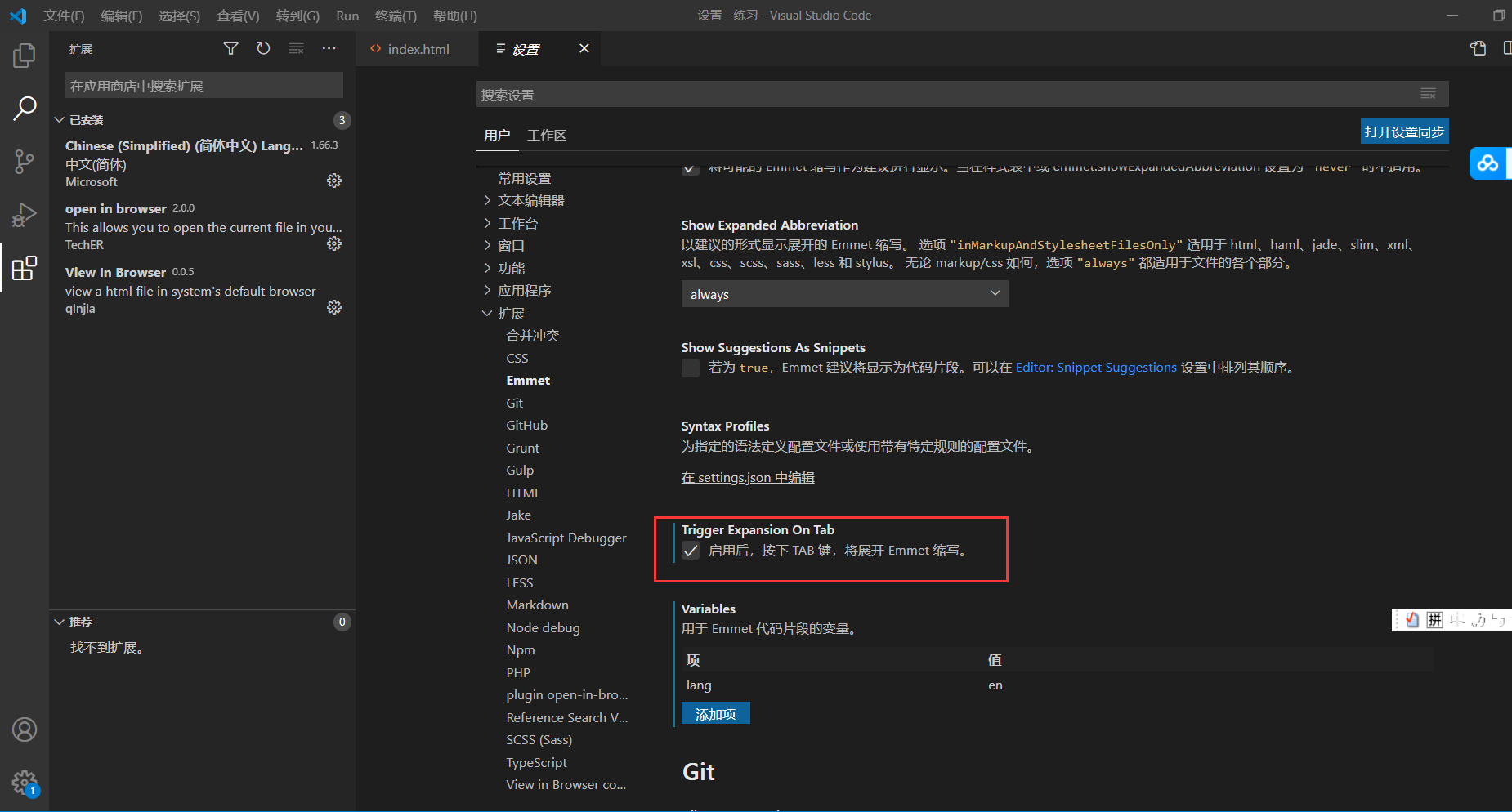This screenshot has height=812, width=1512.
Task: Open the 编辑(E) menu
Action: point(122,16)
